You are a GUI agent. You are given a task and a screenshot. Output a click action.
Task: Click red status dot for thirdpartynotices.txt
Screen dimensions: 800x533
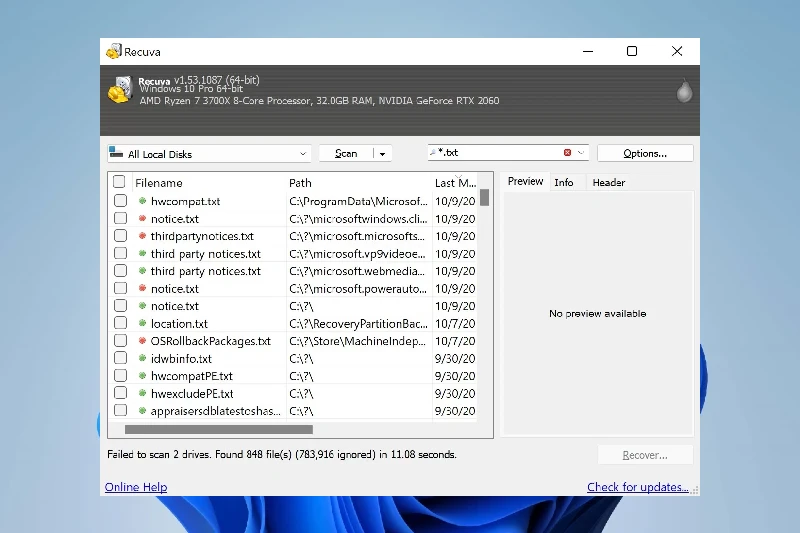coord(142,236)
